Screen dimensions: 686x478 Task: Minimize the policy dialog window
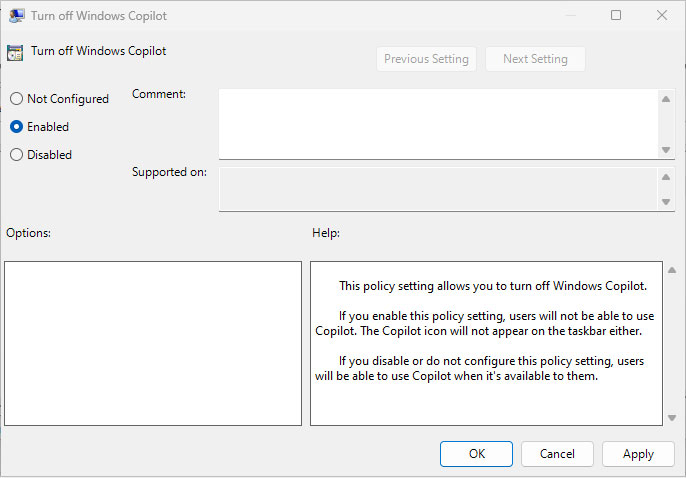(570, 15)
